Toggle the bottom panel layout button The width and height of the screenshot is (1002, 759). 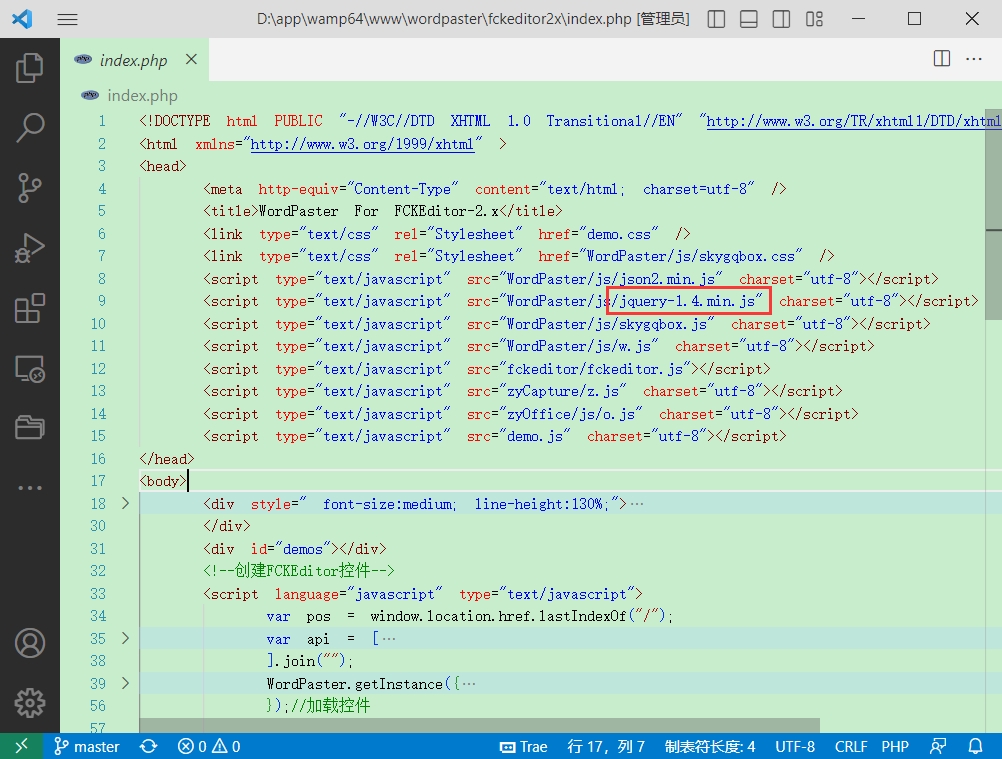pyautogui.click(x=749, y=19)
